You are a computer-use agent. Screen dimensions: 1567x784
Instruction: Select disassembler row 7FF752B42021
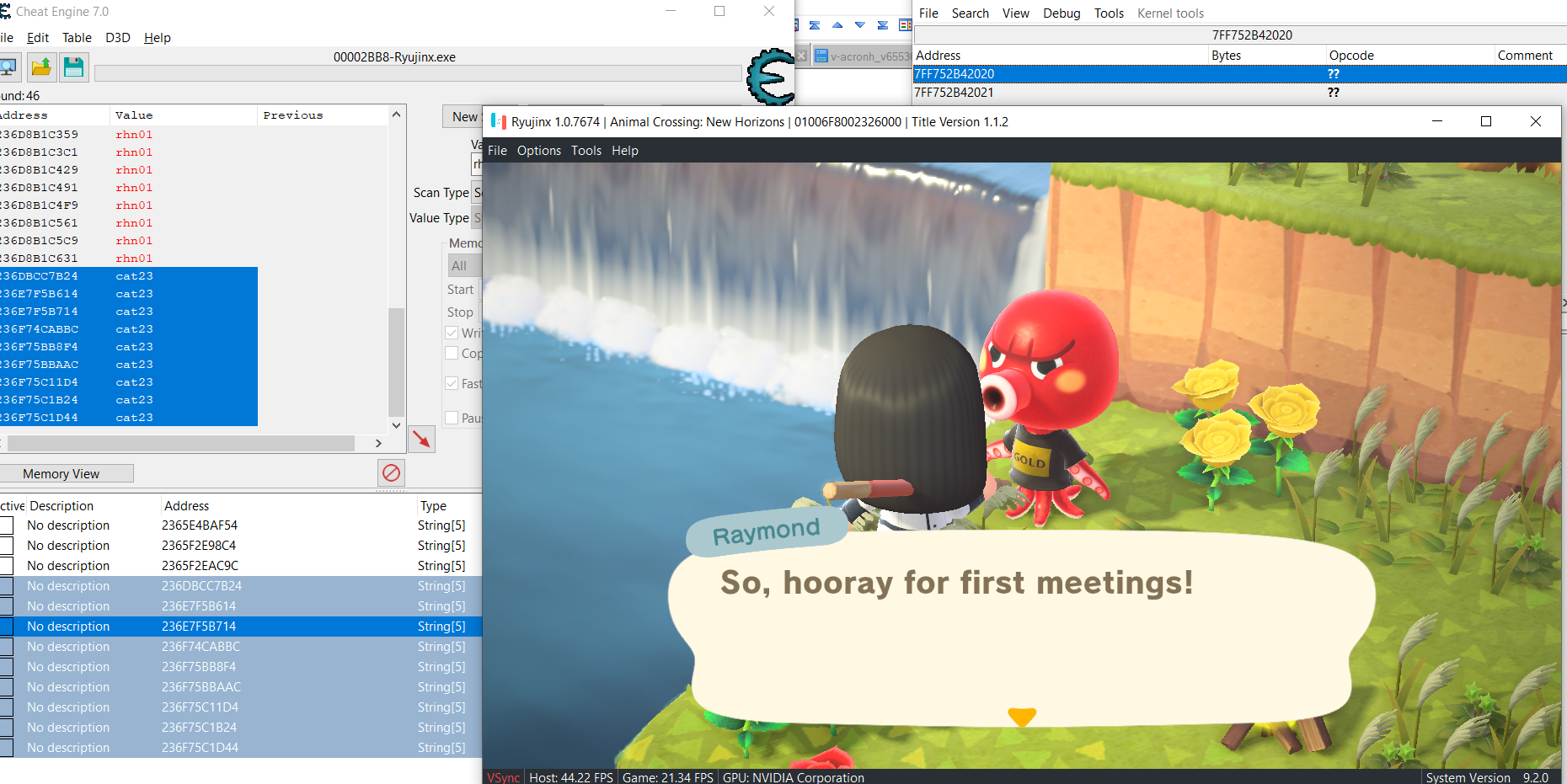pyautogui.click(x=1239, y=92)
